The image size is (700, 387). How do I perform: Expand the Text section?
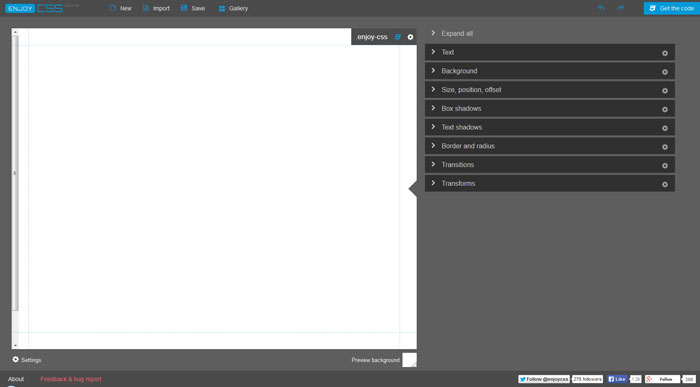tap(550, 52)
